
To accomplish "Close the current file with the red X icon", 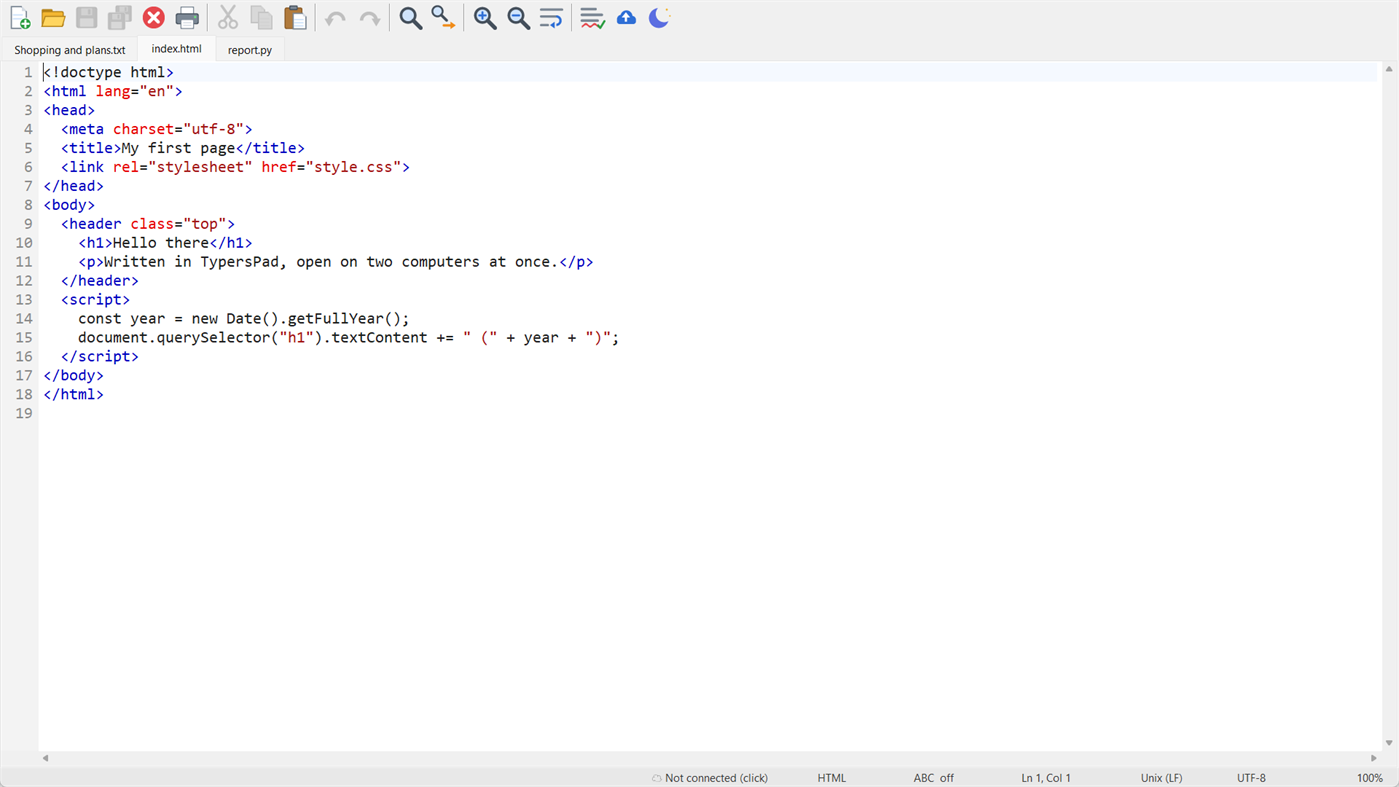I will tap(153, 18).
